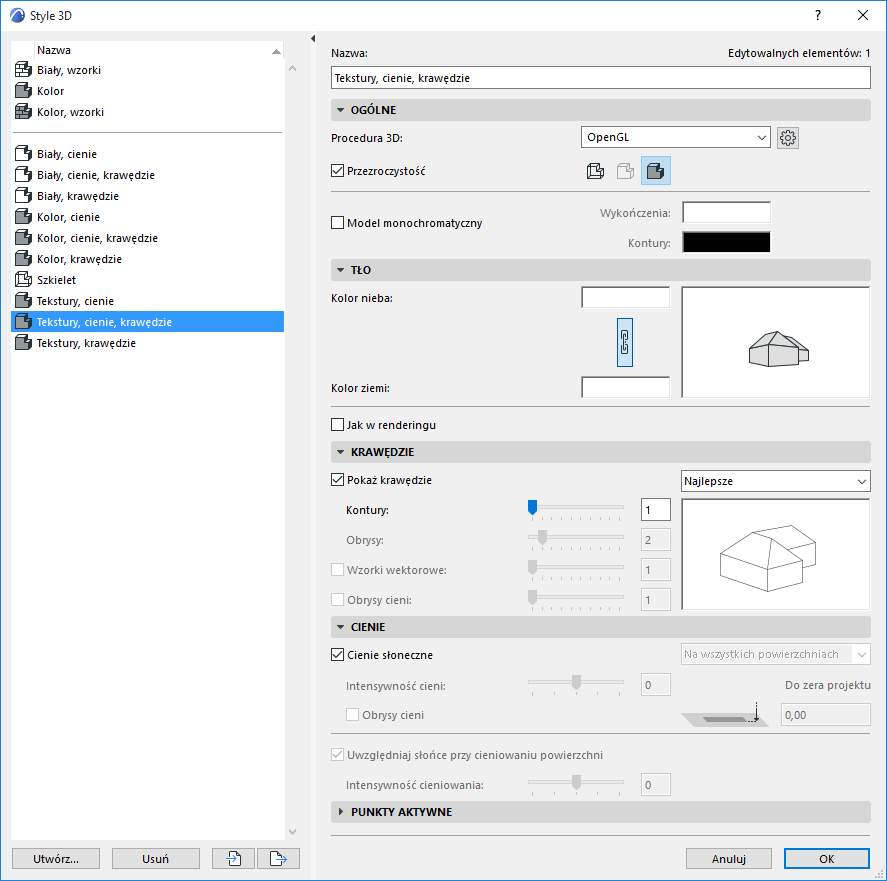Click the help question mark
The image size is (887, 881).
pos(817,15)
